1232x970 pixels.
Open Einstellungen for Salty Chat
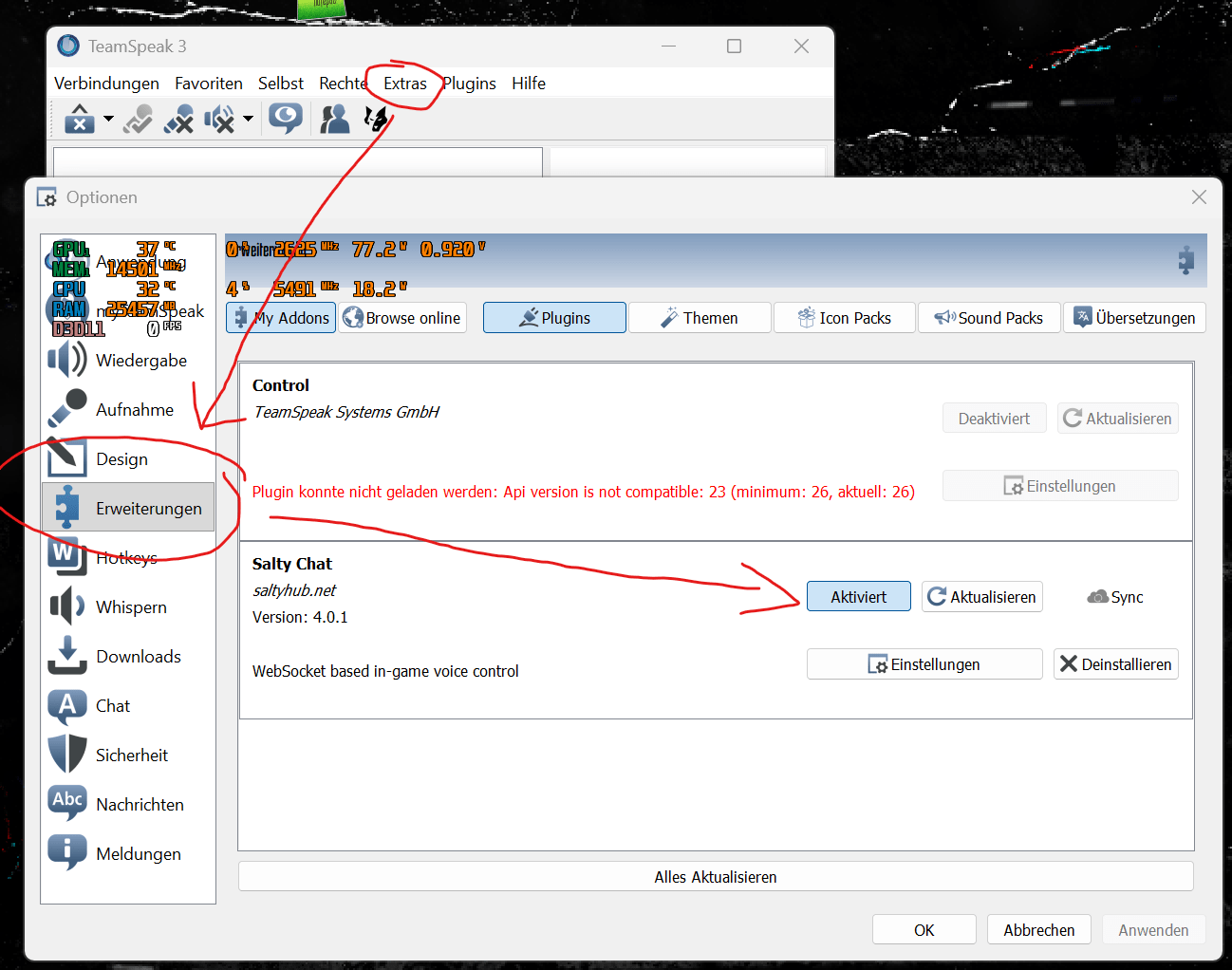pyautogui.click(x=924, y=664)
